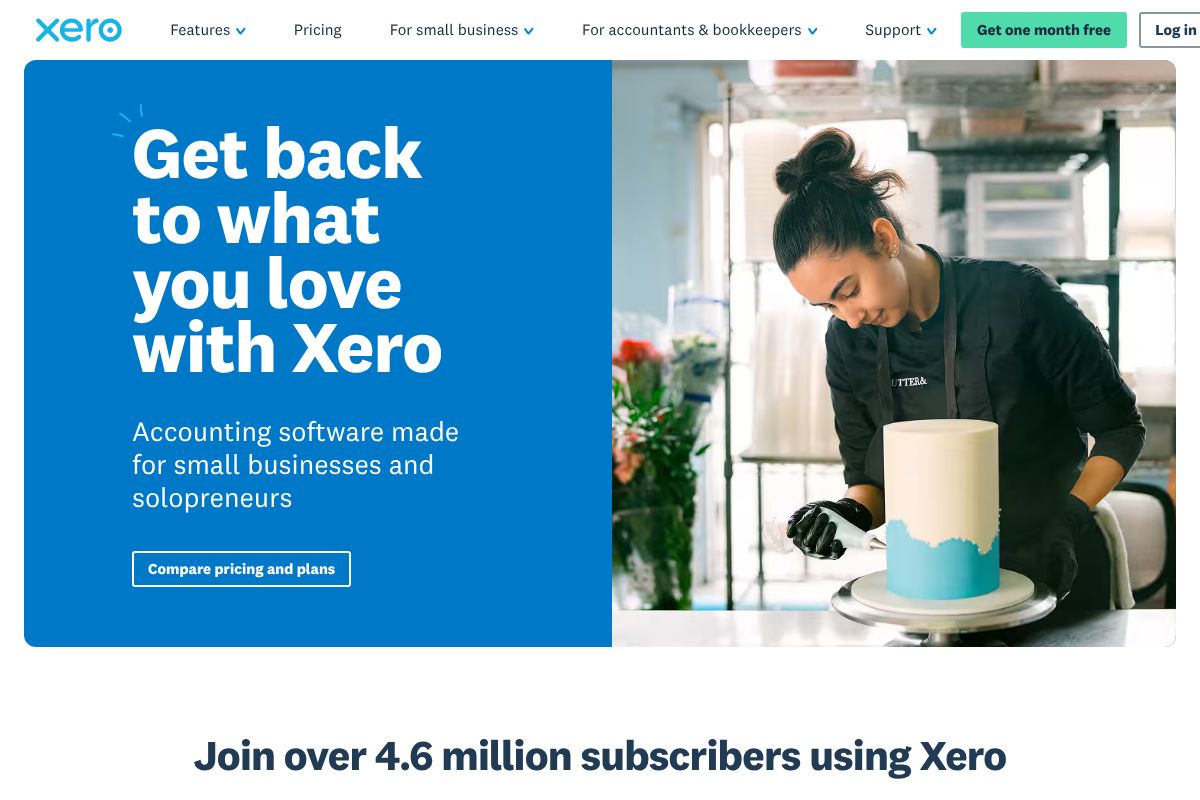The height and width of the screenshot is (800, 1200).
Task: Click the Accounting software made for small businesses text
Action: pyautogui.click(x=296, y=465)
